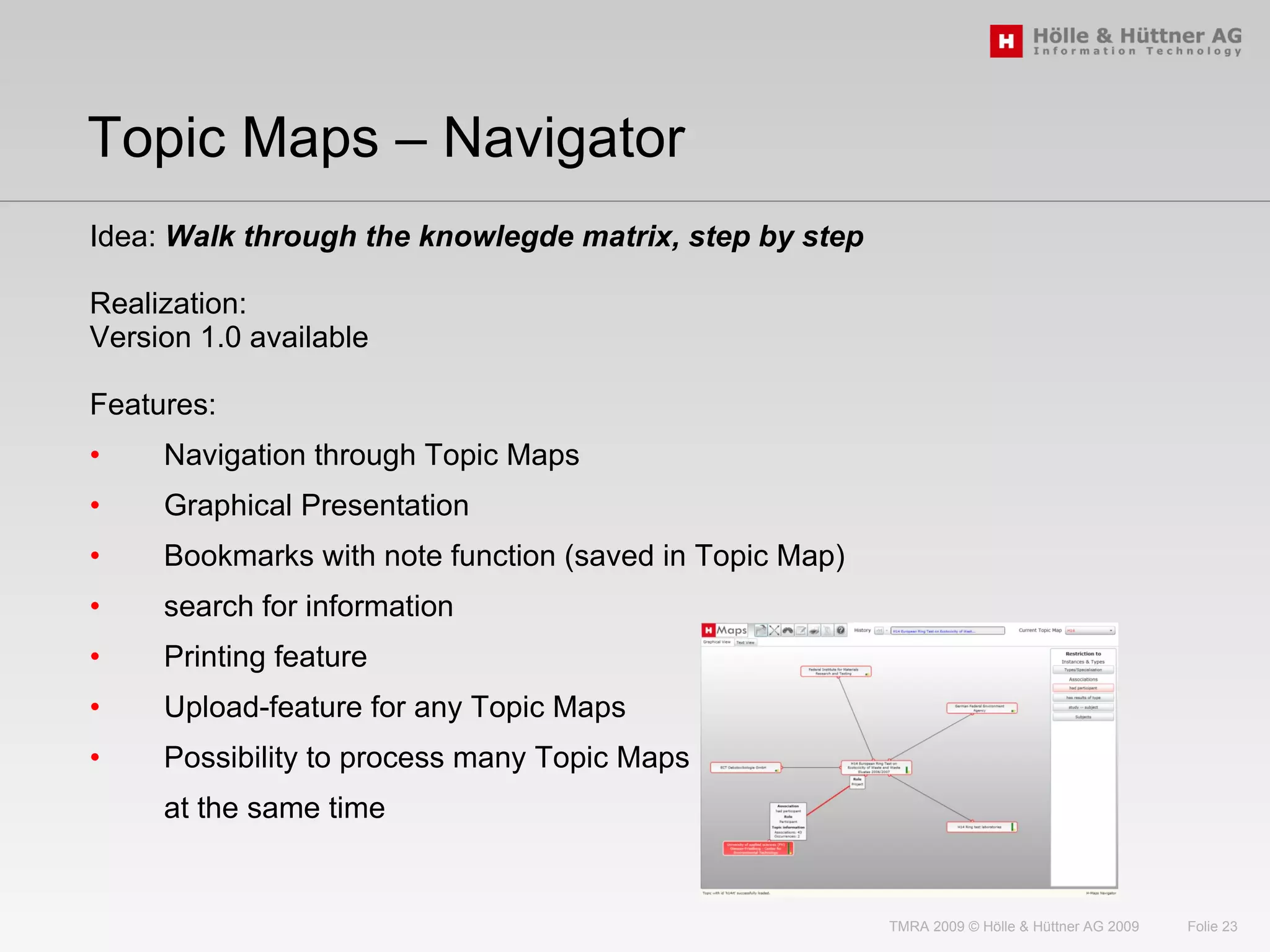Click the help question mark icon

[840, 630]
